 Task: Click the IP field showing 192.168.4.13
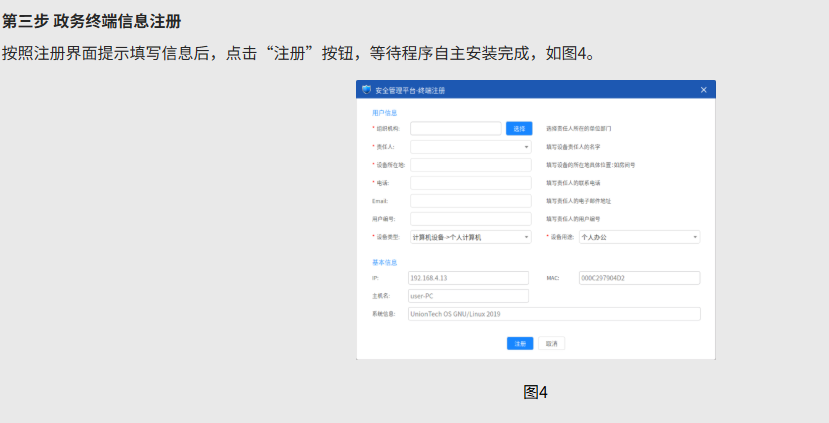pos(468,278)
